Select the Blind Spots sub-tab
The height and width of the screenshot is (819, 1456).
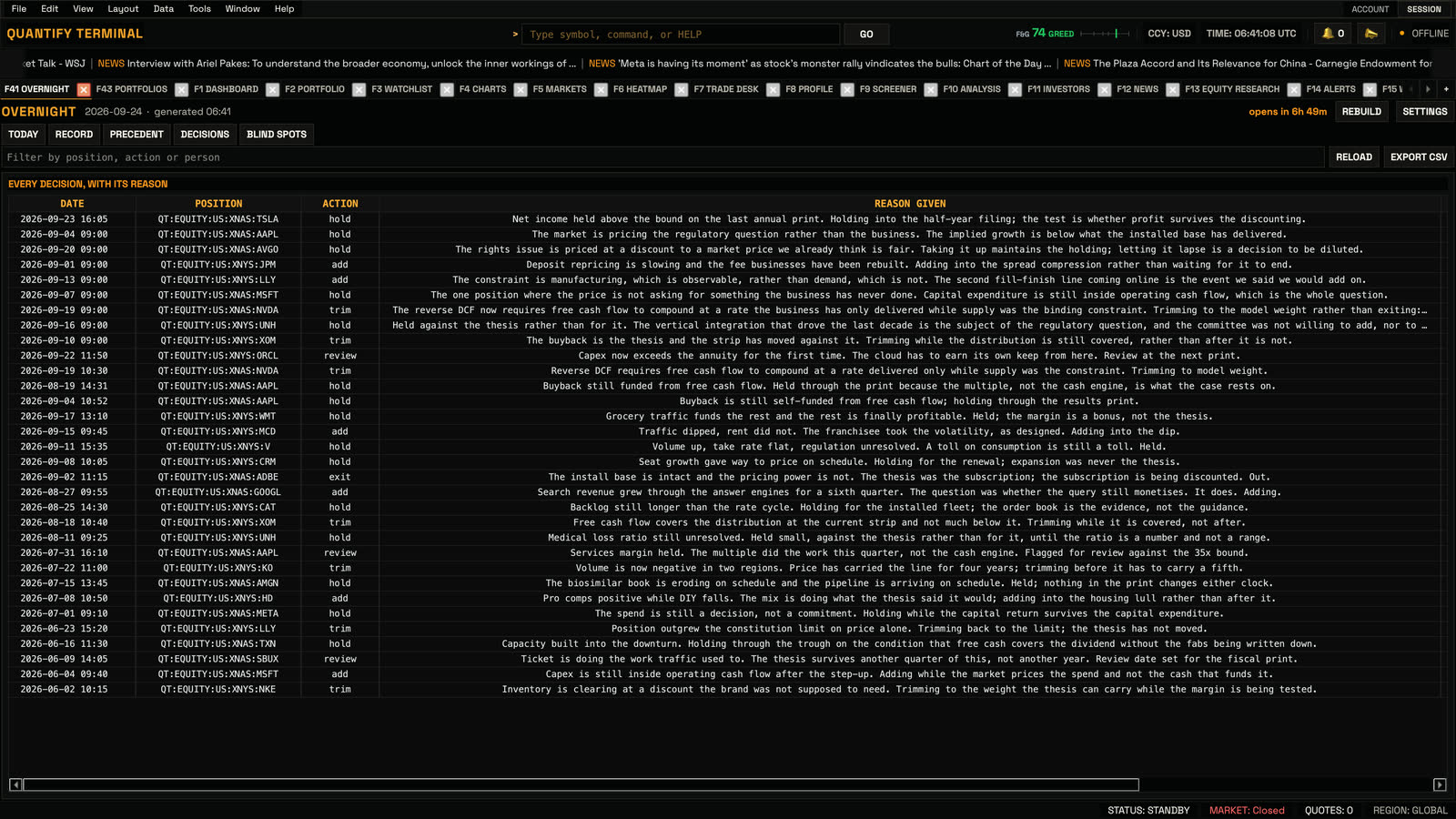(x=277, y=135)
